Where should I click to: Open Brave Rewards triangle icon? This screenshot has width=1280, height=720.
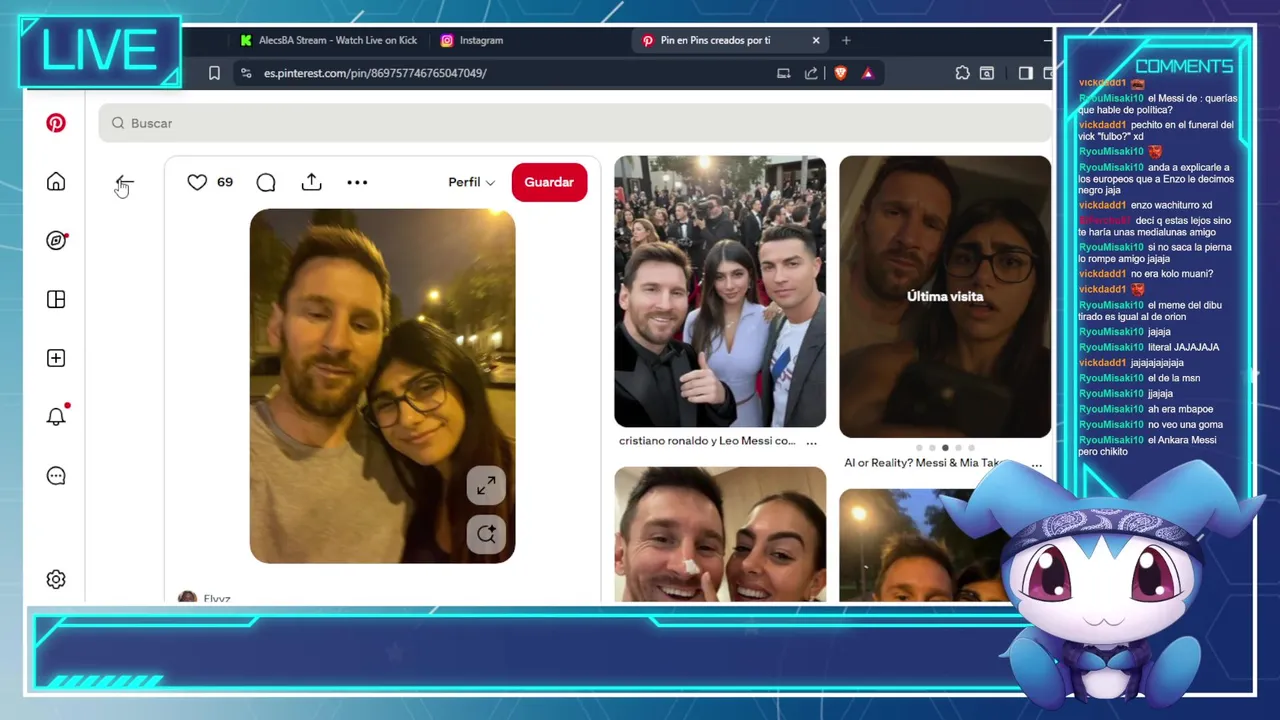(x=867, y=73)
